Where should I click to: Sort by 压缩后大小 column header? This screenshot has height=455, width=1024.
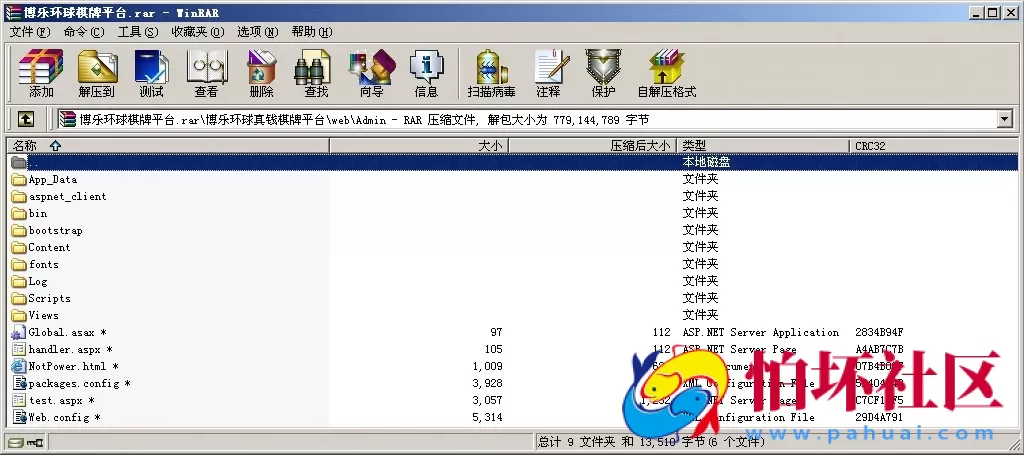click(x=592, y=146)
